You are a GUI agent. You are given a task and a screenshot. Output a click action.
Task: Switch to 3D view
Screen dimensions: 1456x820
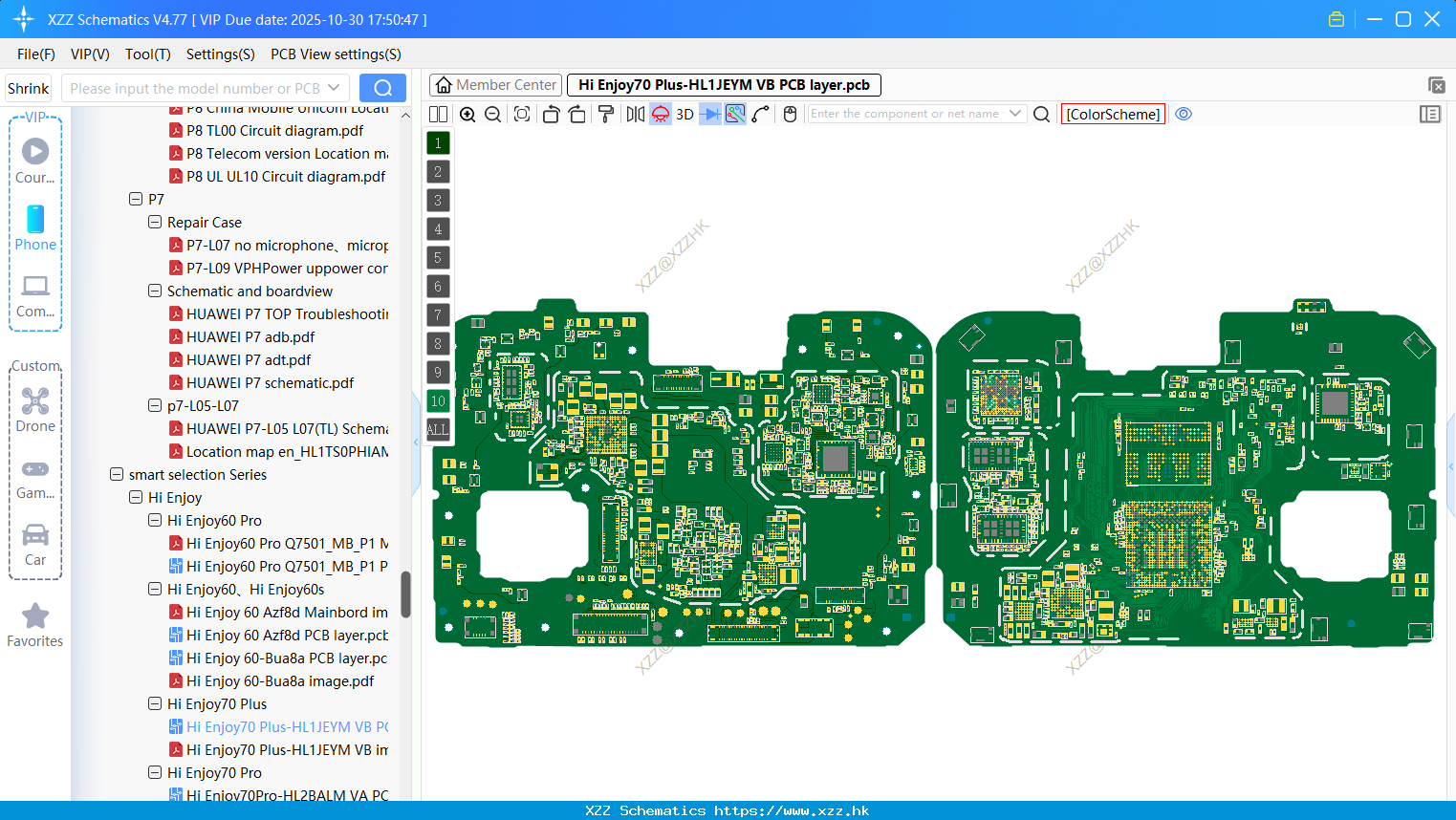coord(685,114)
